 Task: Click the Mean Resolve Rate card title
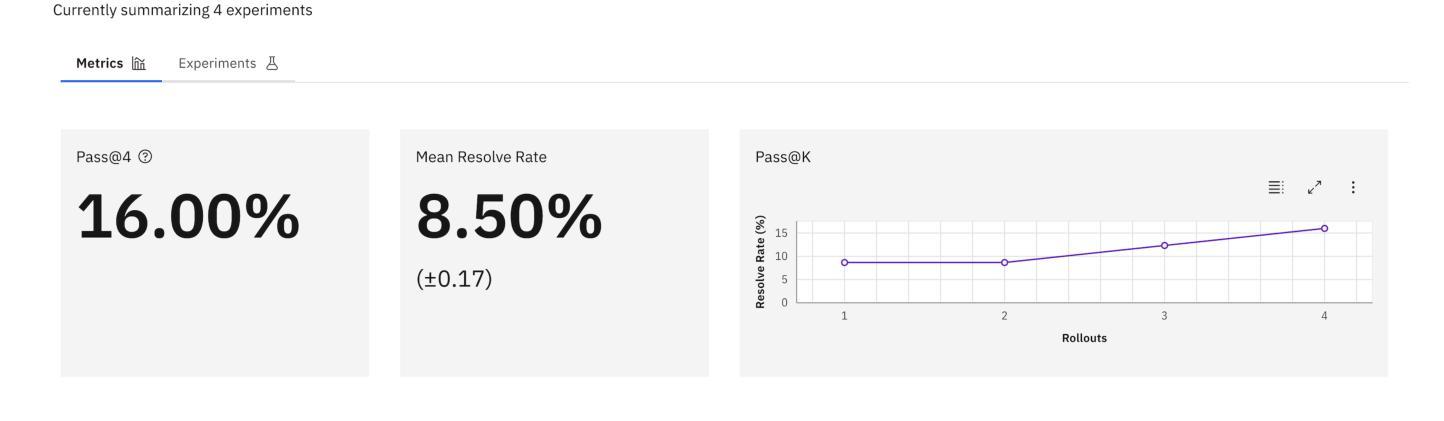click(481, 157)
